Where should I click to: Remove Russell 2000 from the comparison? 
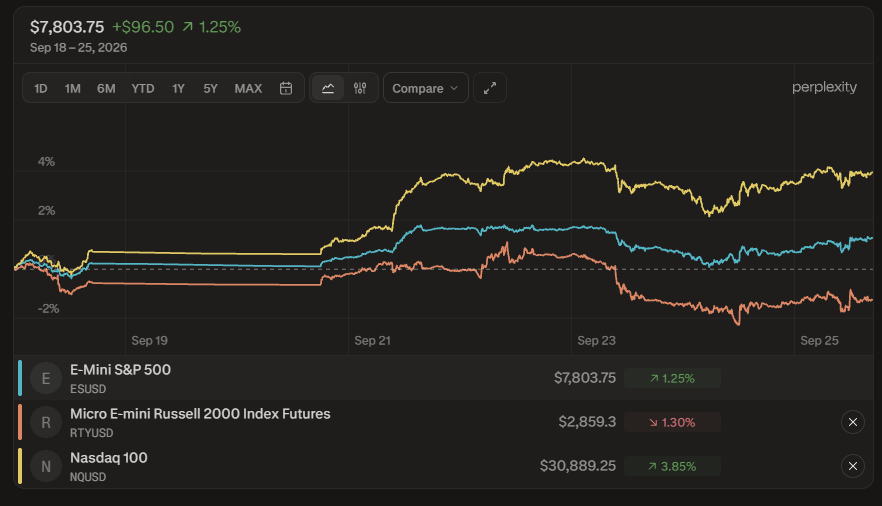(x=853, y=422)
